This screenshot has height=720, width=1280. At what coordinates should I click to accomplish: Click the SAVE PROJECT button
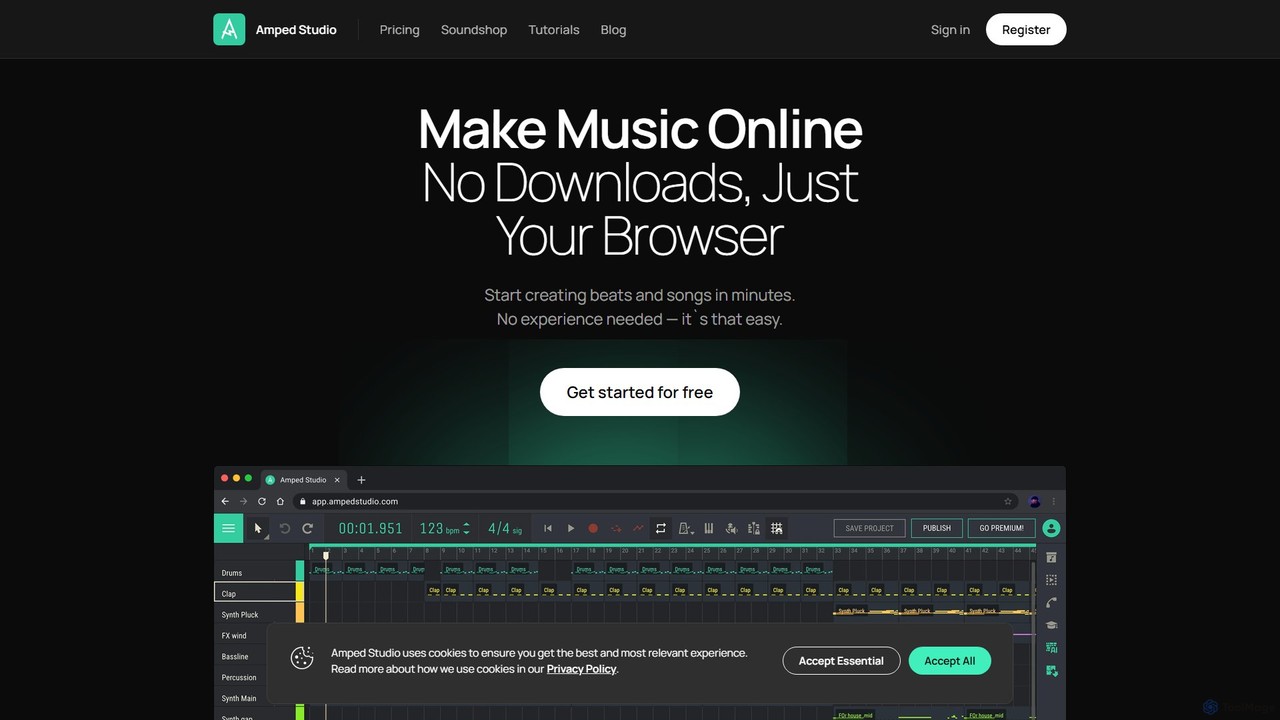(x=870, y=528)
